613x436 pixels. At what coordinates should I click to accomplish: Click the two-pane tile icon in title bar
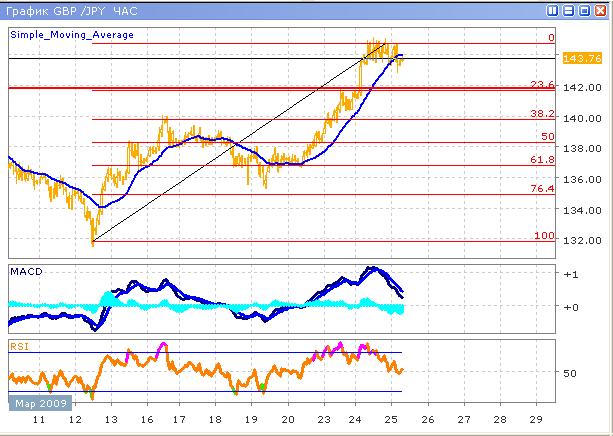[x=553, y=10]
